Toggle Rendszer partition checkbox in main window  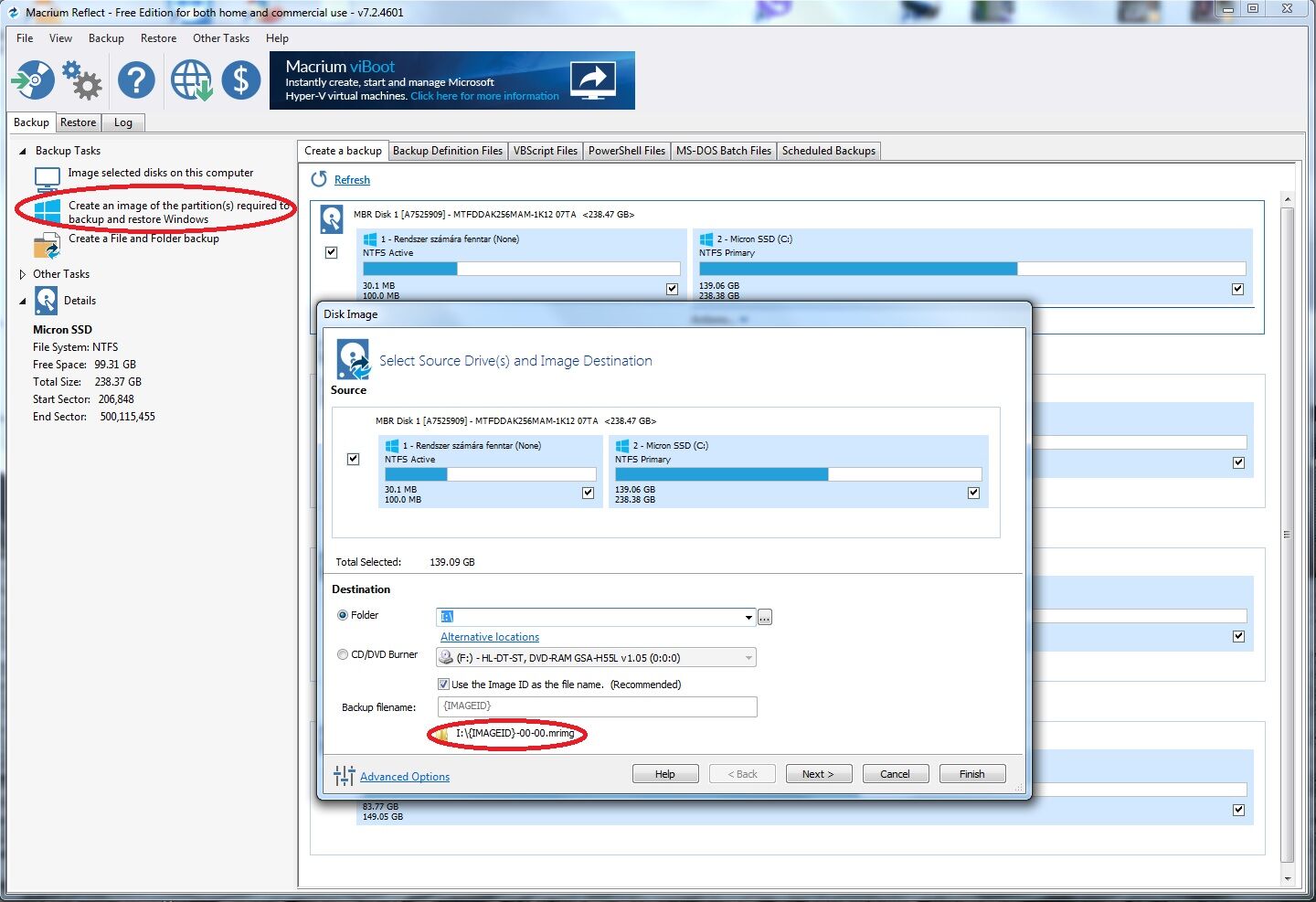tap(673, 289)
